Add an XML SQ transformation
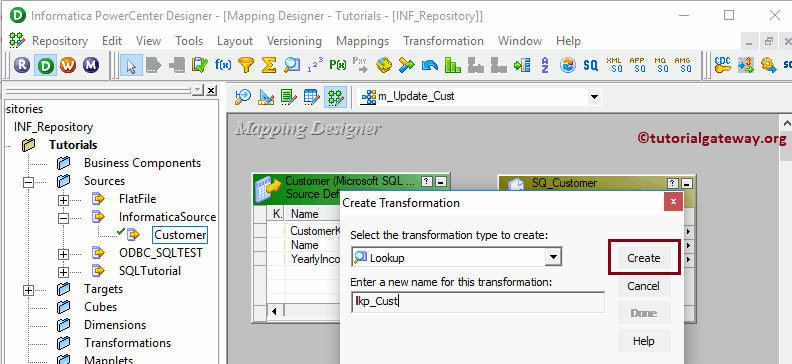This screenshot has height=364, width=792. pyautogui.click(x=614, y=65)
